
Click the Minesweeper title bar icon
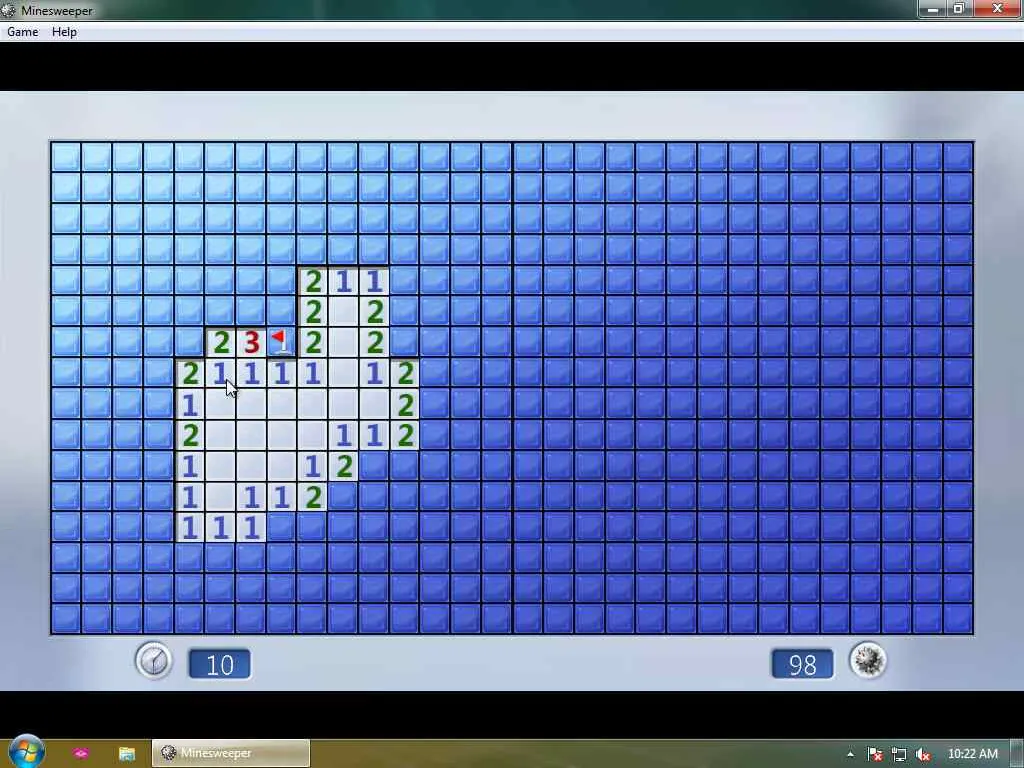click(8, 10)
